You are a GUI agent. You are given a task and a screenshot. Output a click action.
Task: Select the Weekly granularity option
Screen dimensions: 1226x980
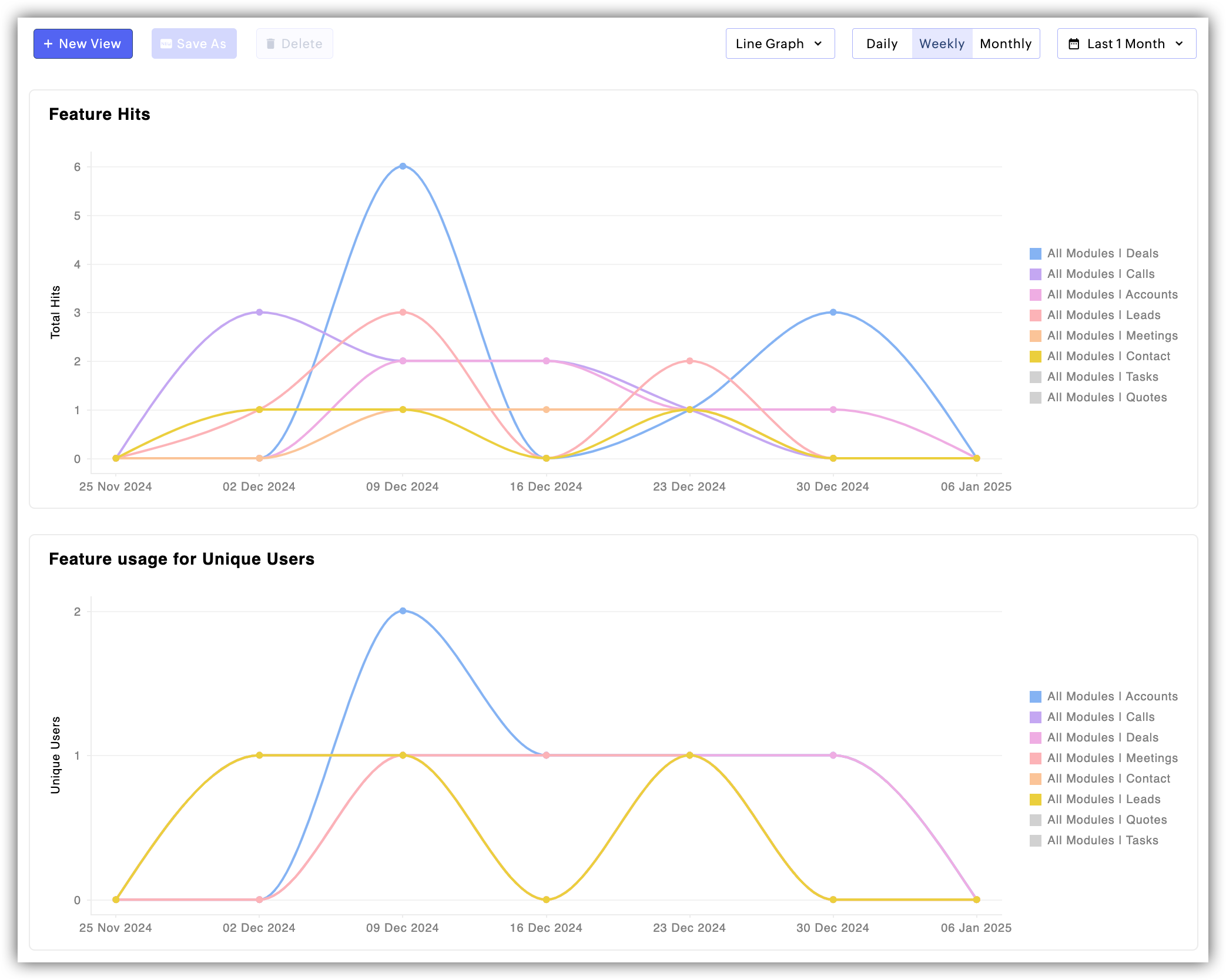942,44
